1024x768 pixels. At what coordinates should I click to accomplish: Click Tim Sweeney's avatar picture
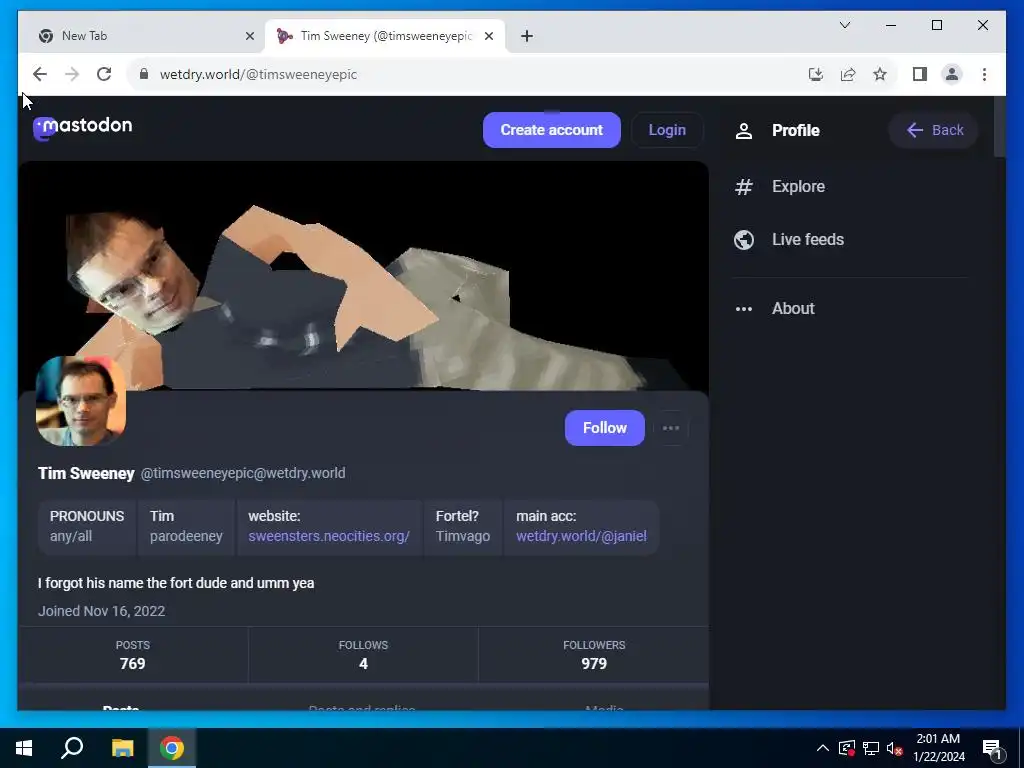81,401
